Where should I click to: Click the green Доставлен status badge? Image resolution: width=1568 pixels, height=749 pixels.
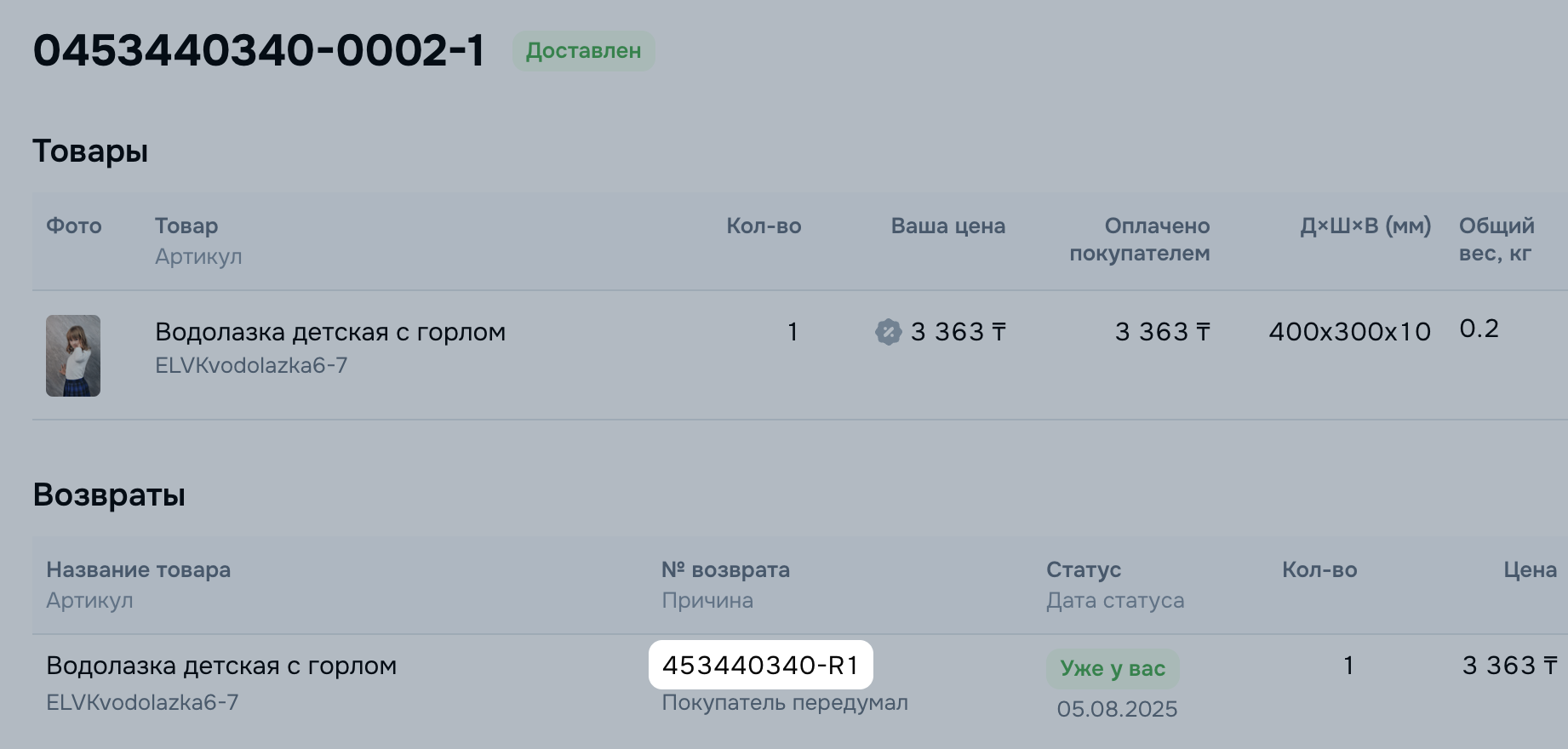pyautogui.click(x=583, y=51)
